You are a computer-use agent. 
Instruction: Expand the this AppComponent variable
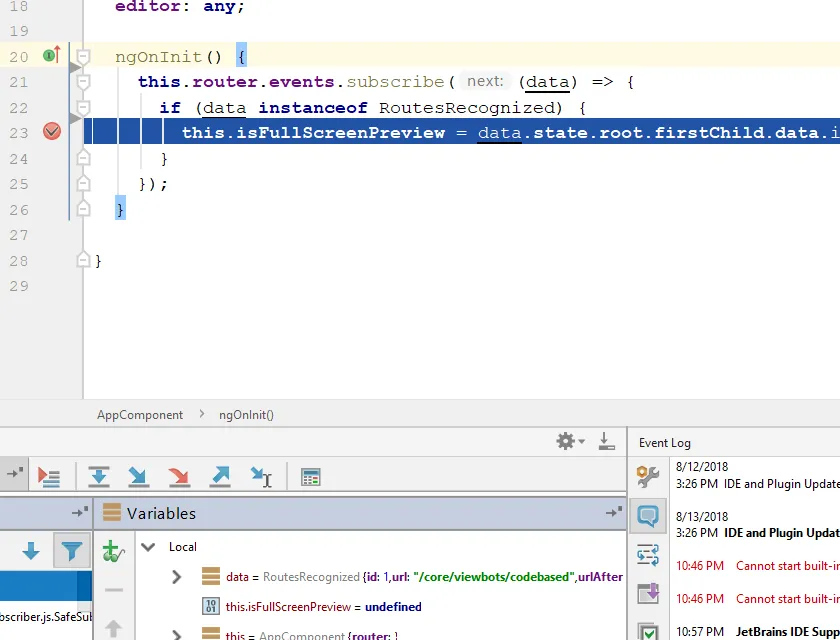tap(176, 635)
